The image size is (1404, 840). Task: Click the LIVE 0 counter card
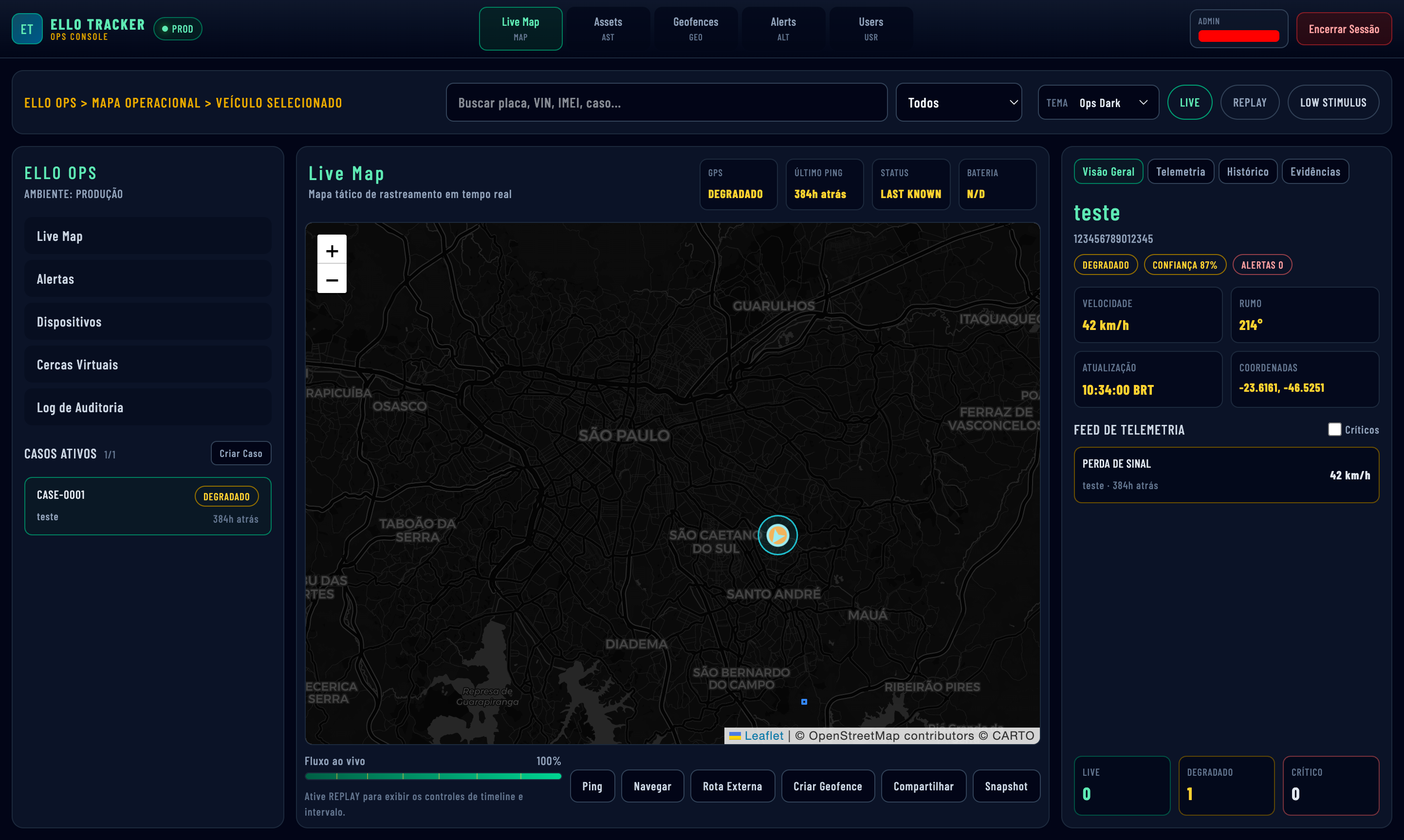tap(1122, 785)
